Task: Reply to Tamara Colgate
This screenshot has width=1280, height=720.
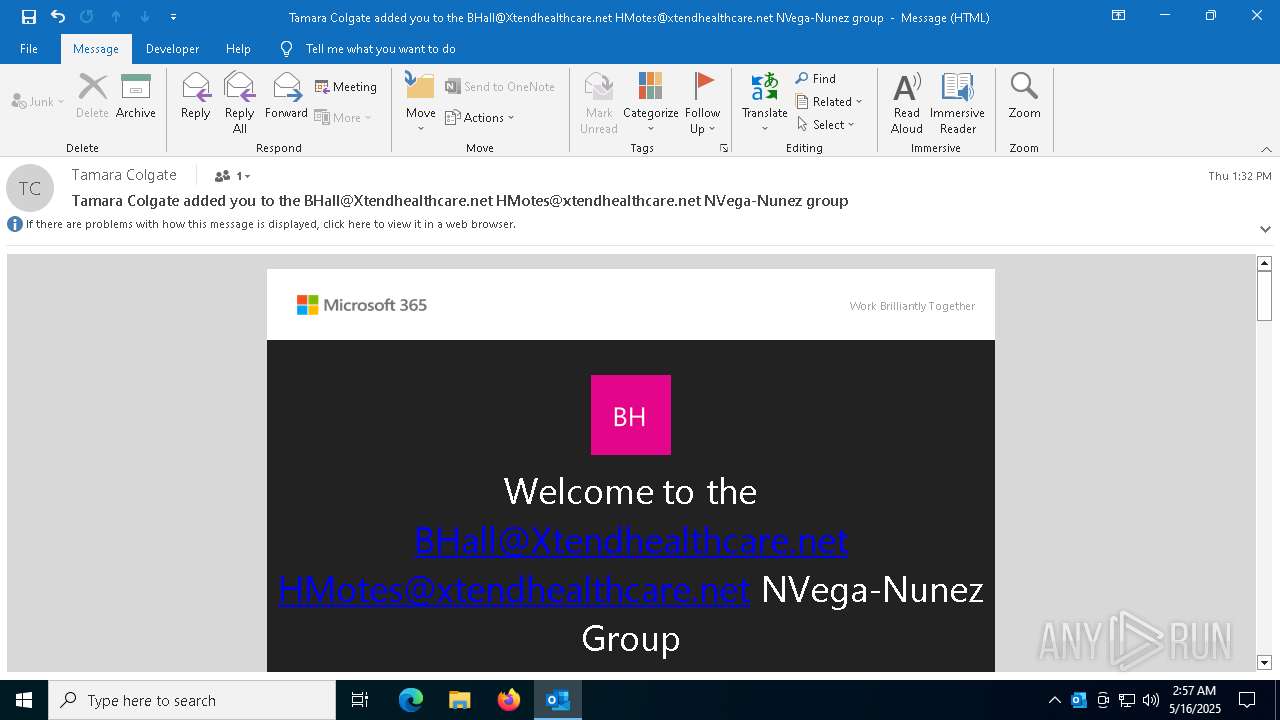Action: [196, 96]
